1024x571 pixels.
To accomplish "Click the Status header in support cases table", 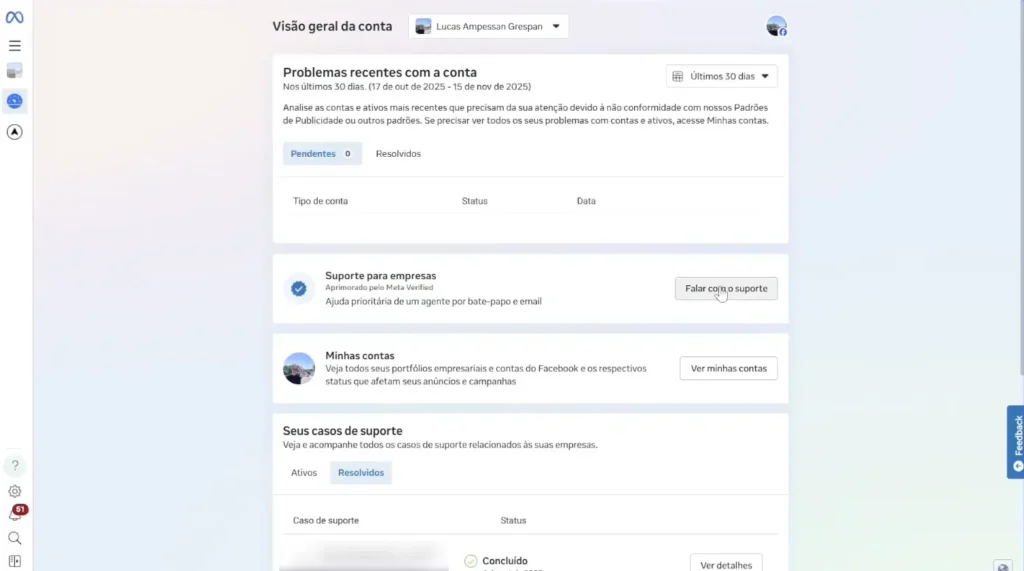I will (x=513, y=521).
